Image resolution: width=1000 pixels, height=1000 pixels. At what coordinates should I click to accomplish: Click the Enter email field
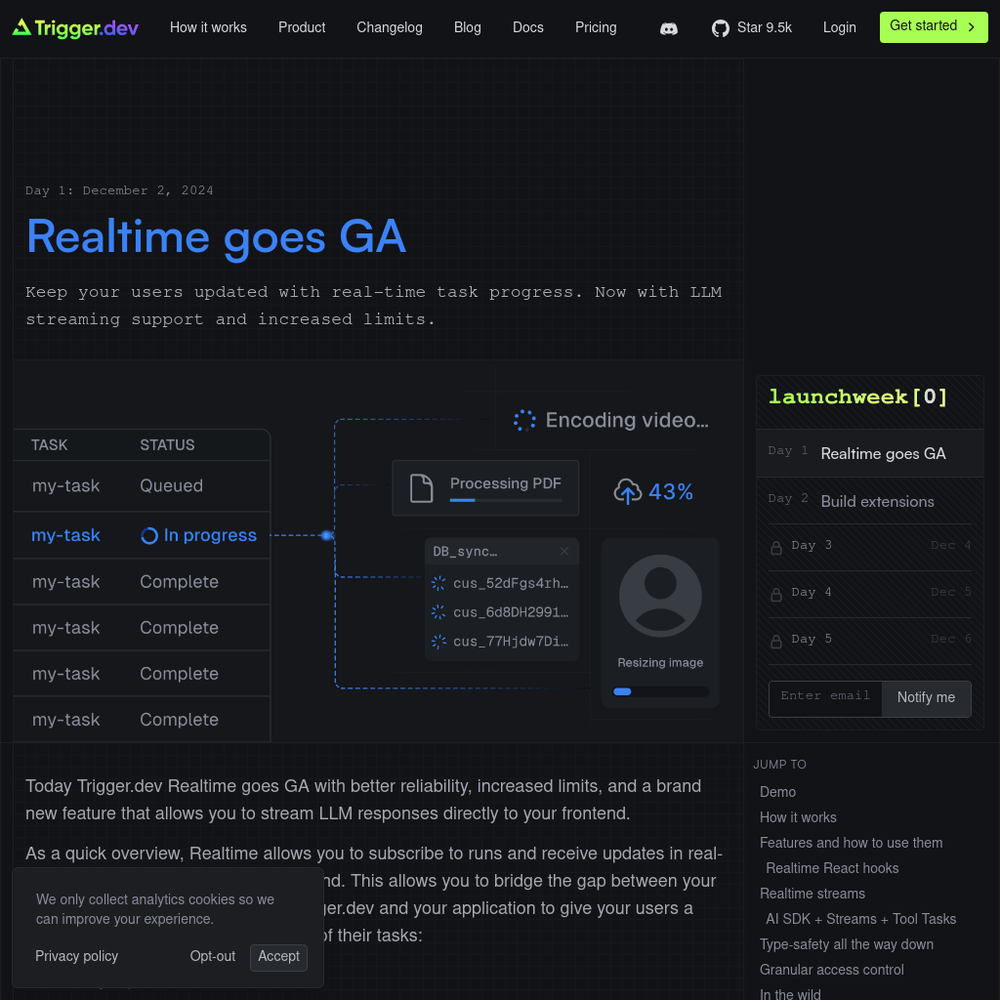(x=825, y=698)
